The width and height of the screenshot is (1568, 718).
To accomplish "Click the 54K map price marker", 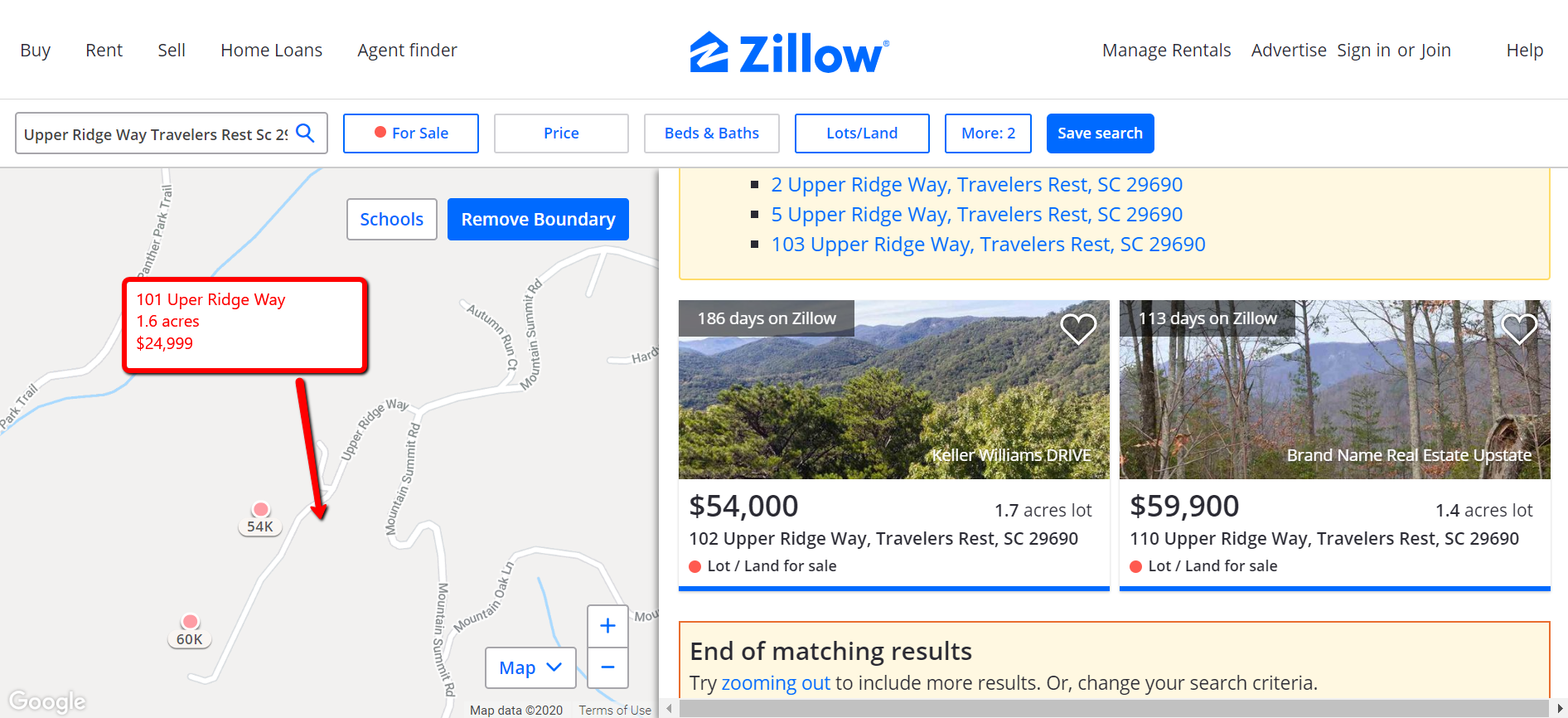I will point(260,526).
